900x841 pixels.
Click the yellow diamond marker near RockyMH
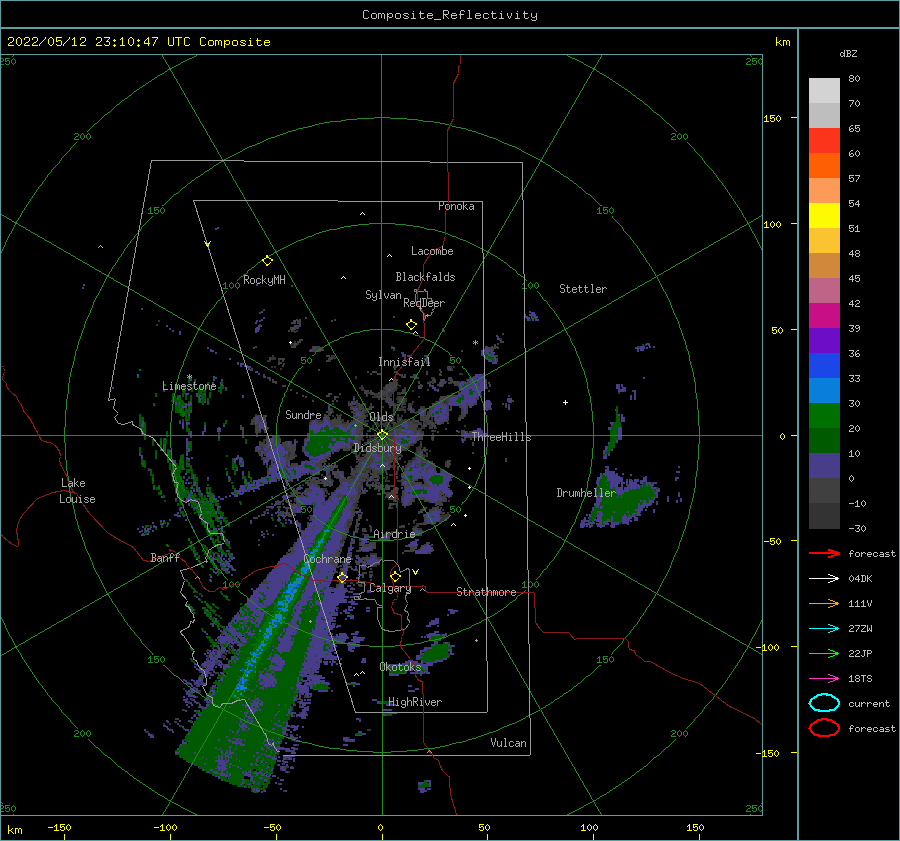click(267, 261)
